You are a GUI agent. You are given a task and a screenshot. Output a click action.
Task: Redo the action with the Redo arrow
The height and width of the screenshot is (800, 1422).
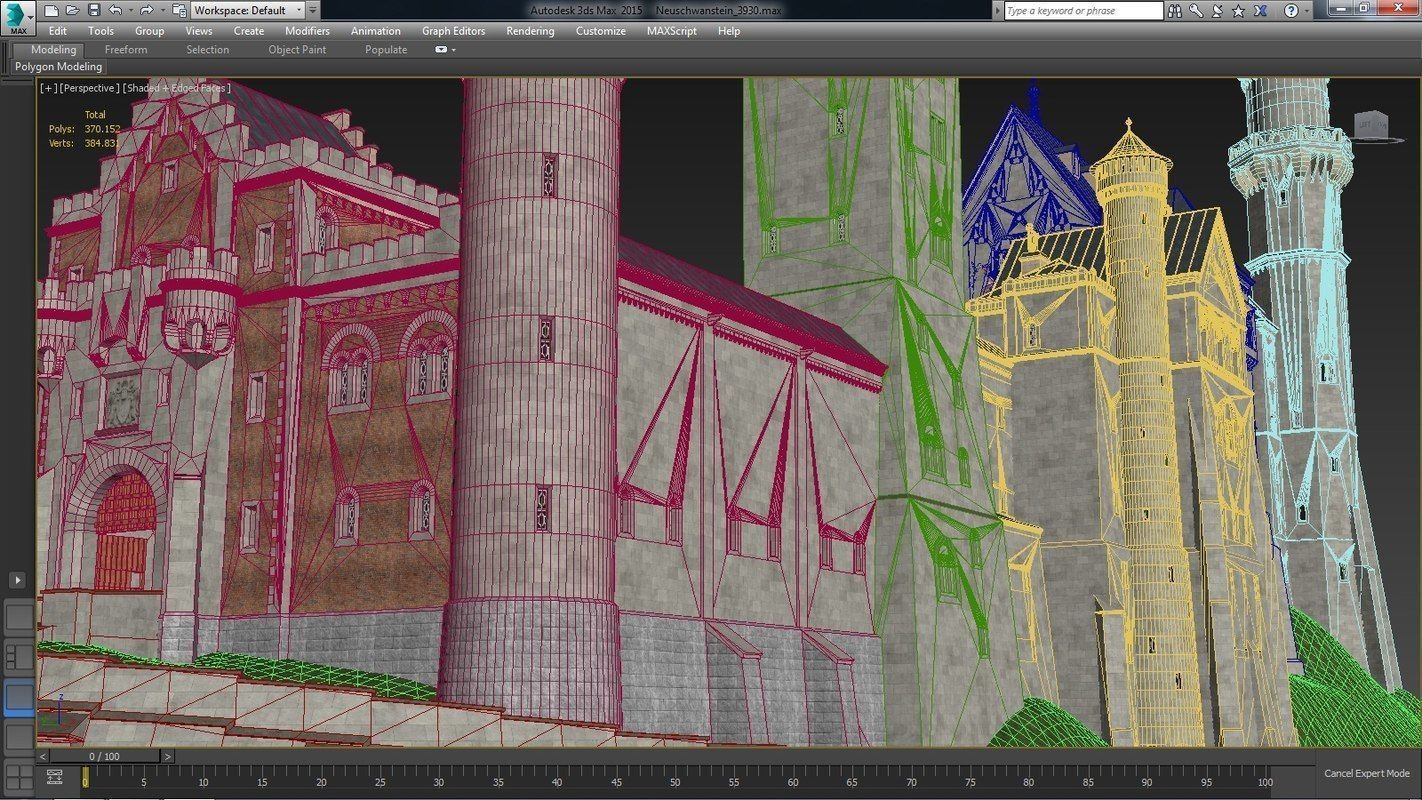(146, 10)
